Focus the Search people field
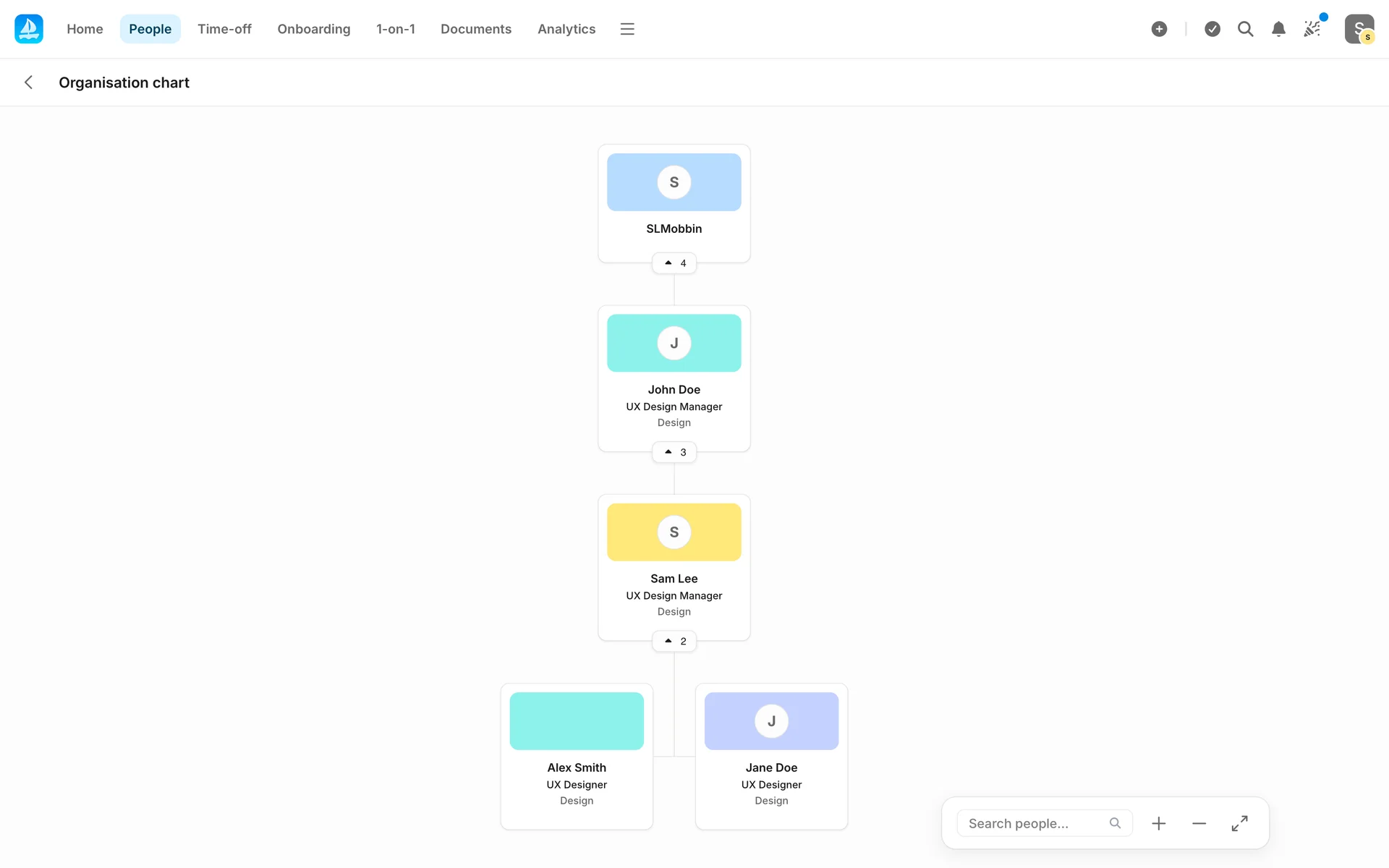The width and height of the screenshot is (1389, 868). tap(1035, 823)
